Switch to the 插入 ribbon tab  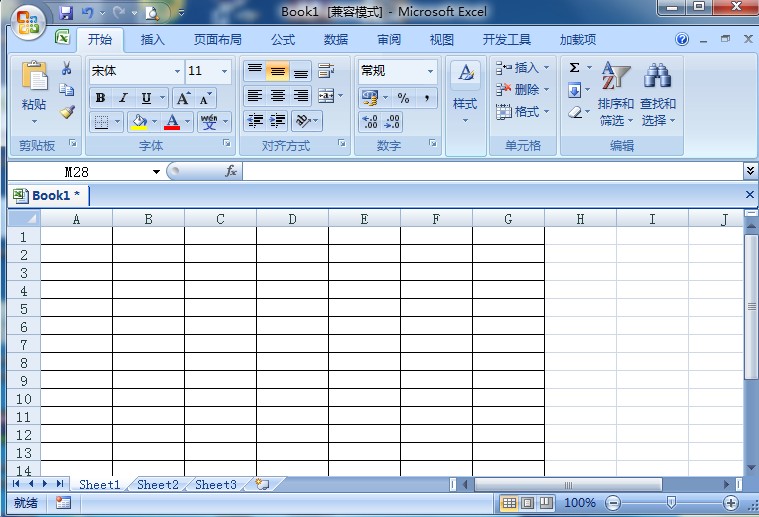point(153,40)
